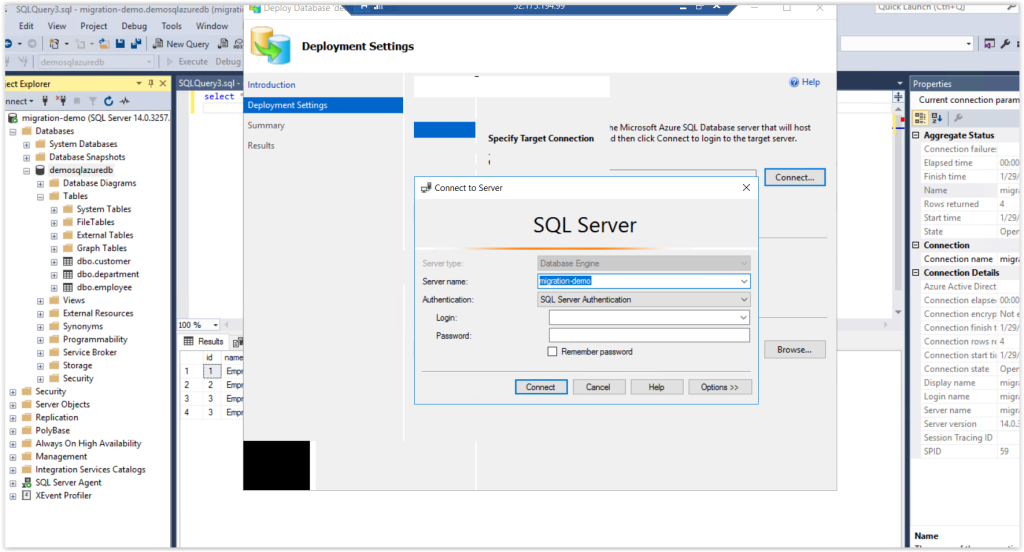Collapse the Connection Details section
Viewport: 1024px width, 552px height.
pyautogui.click(x=916, y=272)
